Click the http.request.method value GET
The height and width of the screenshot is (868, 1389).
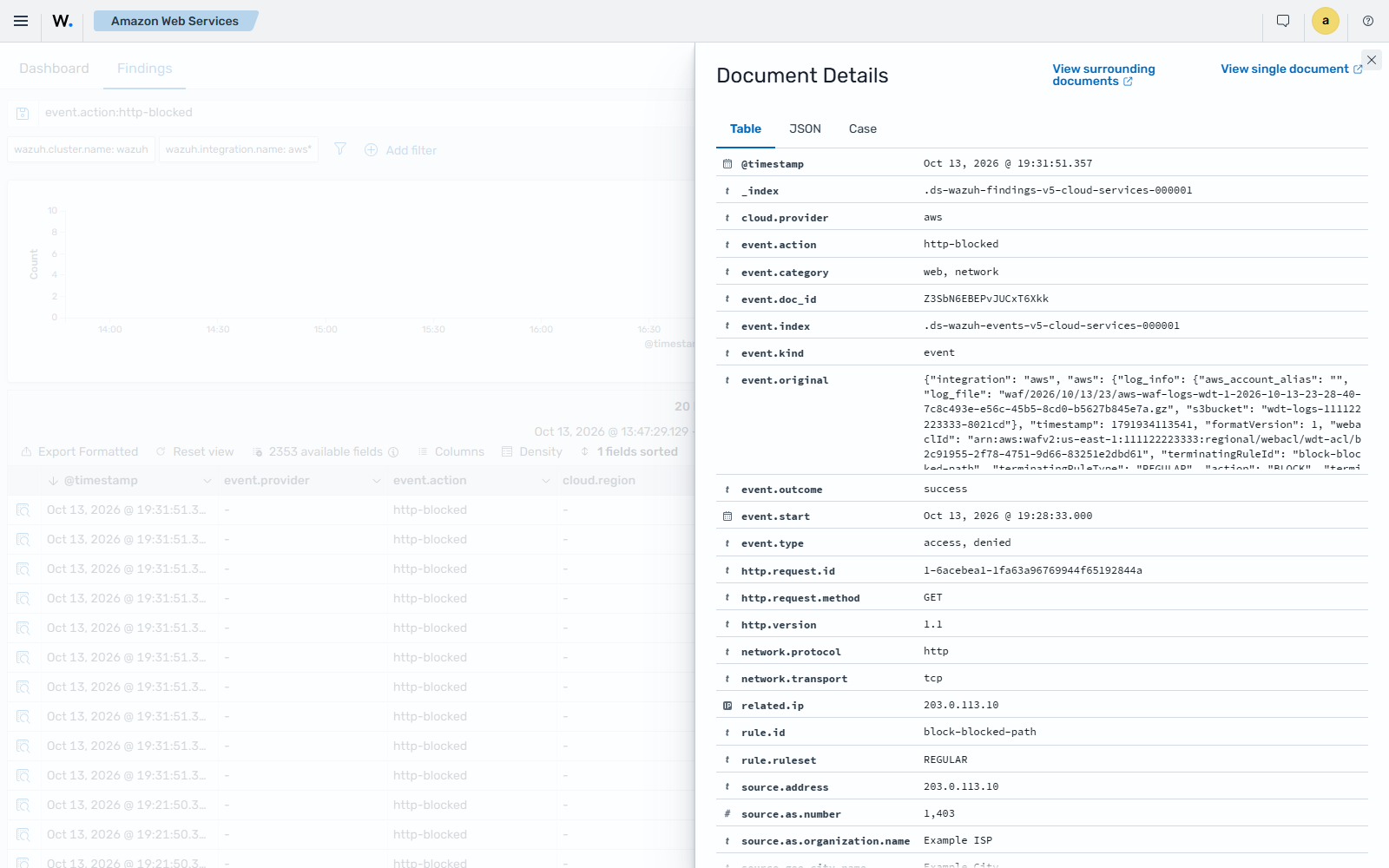click(933, 597)
